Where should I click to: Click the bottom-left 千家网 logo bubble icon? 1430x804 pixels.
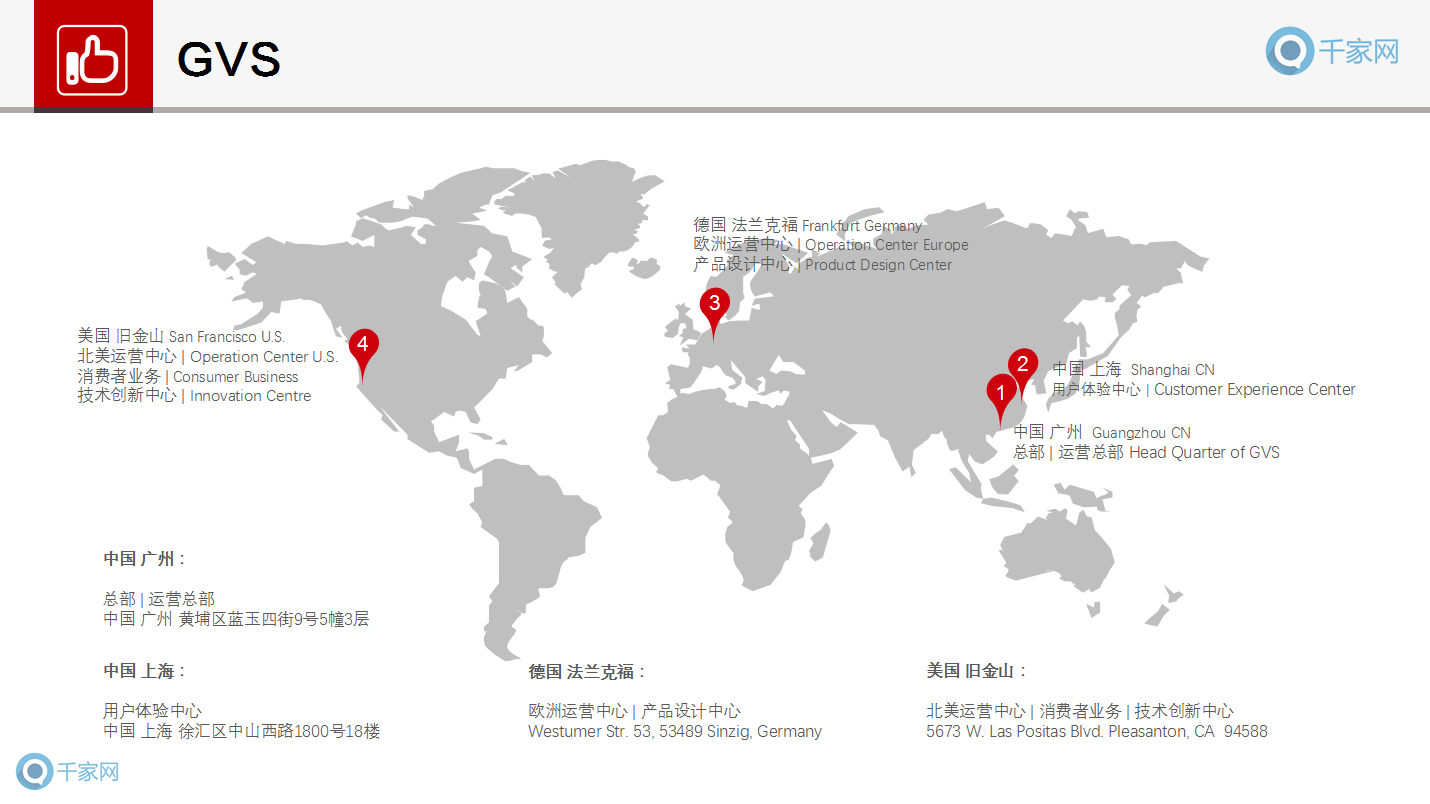34,771
